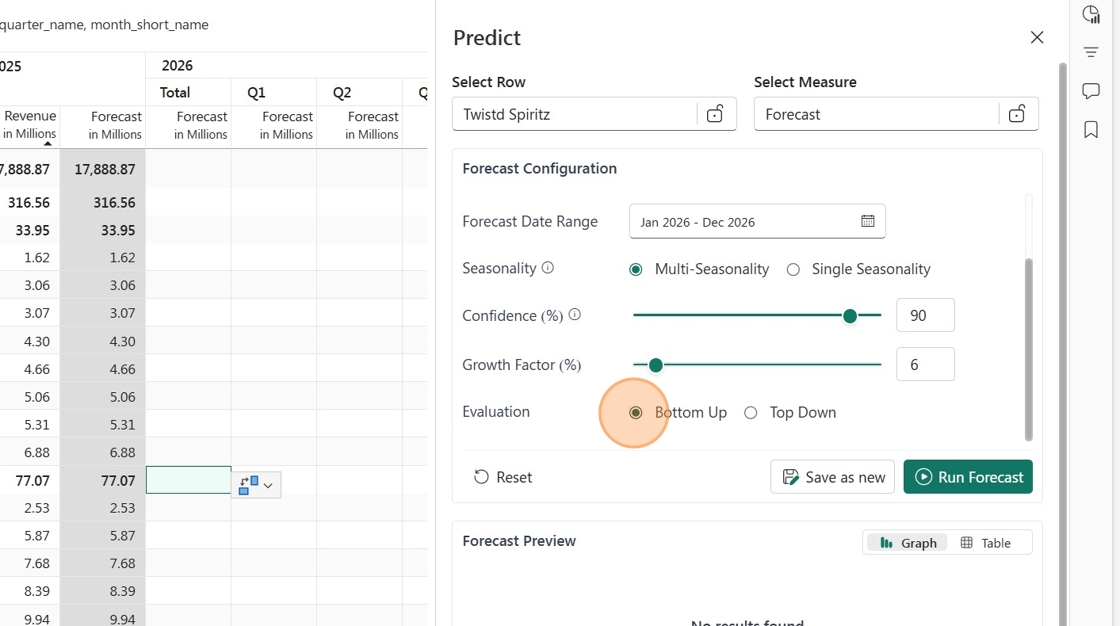Select Multi-Seasonality option
This screenshot has width=1120, height=626.
coord(699,269)
